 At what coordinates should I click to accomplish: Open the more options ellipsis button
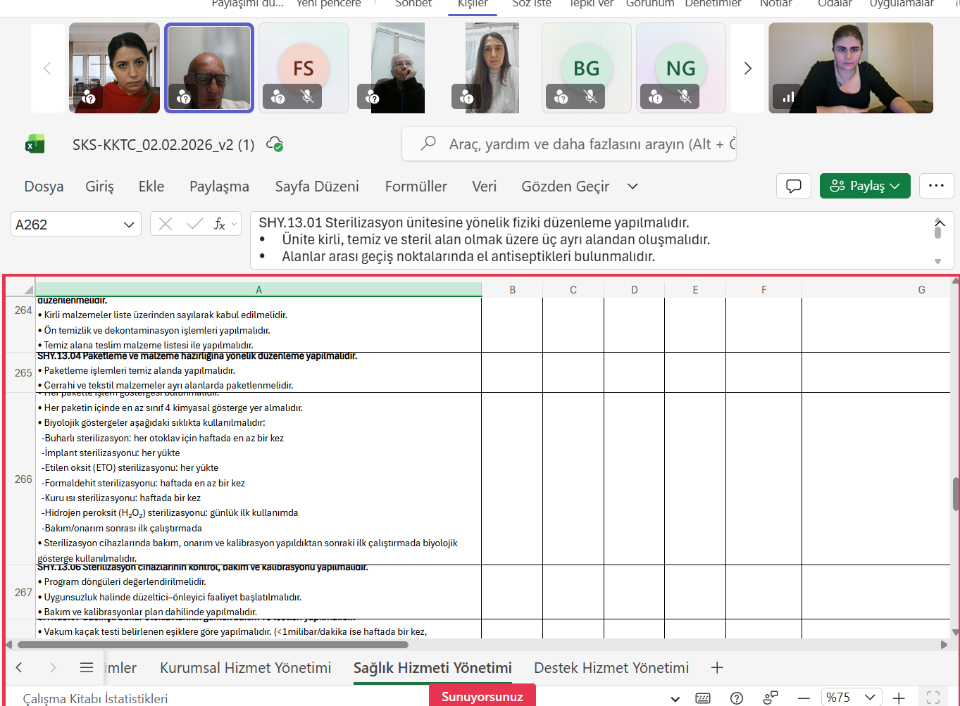point(935,186)
